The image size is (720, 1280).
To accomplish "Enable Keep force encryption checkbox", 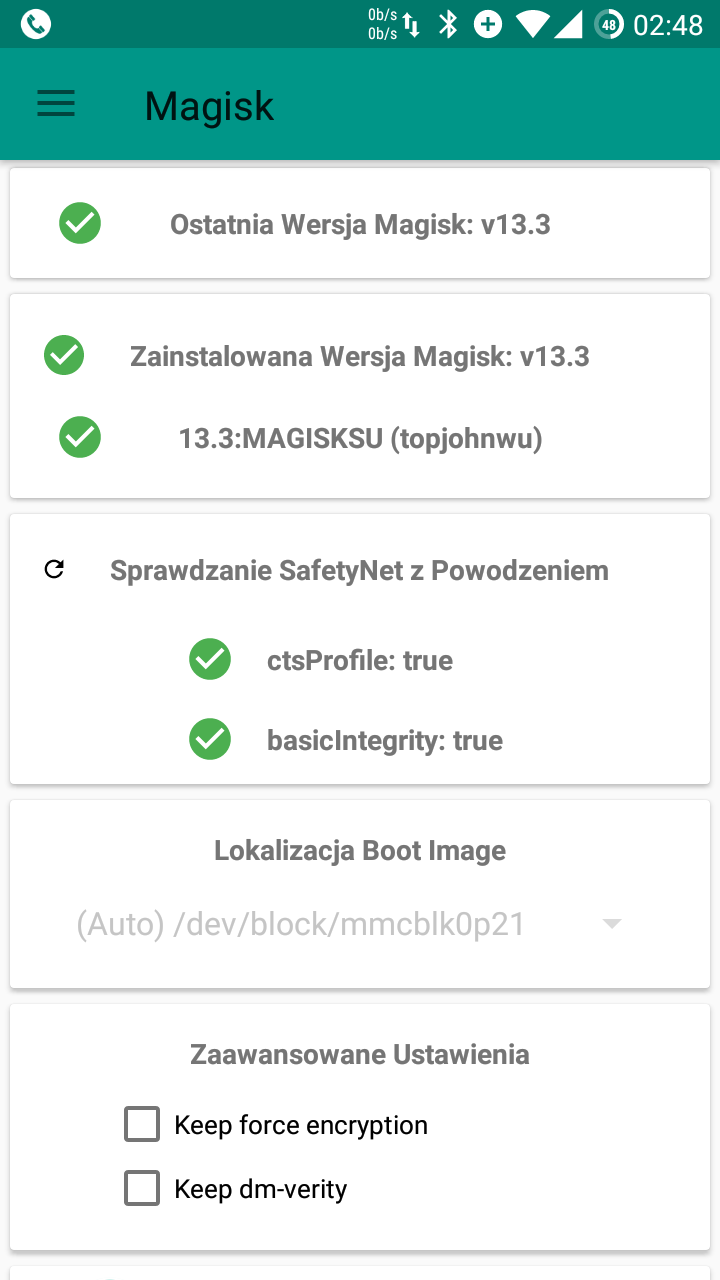I will (142, 1124).
